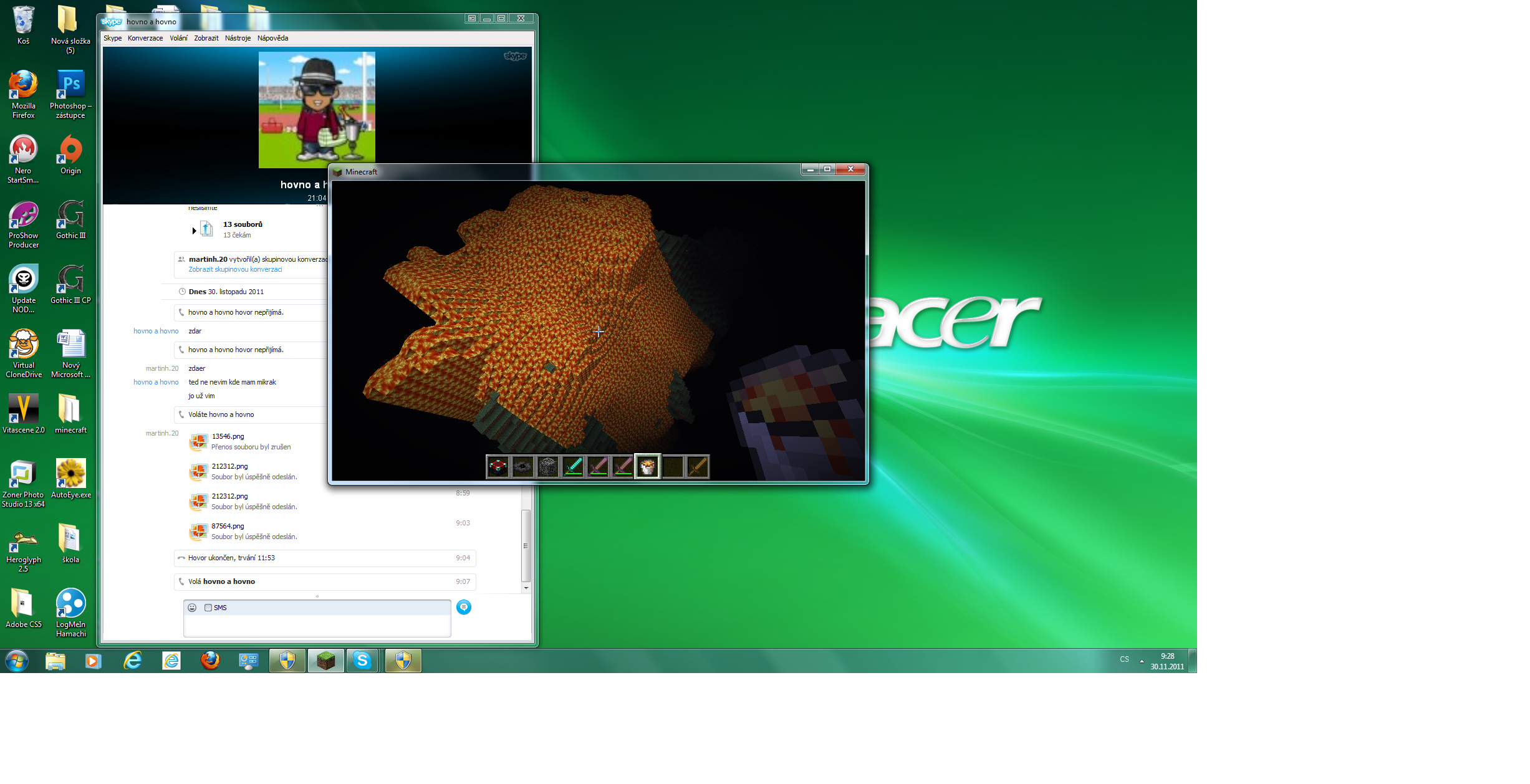Switch to the Skype taskbar button
The height and width of the screenshot is (784, 1530).
[362, 661]
